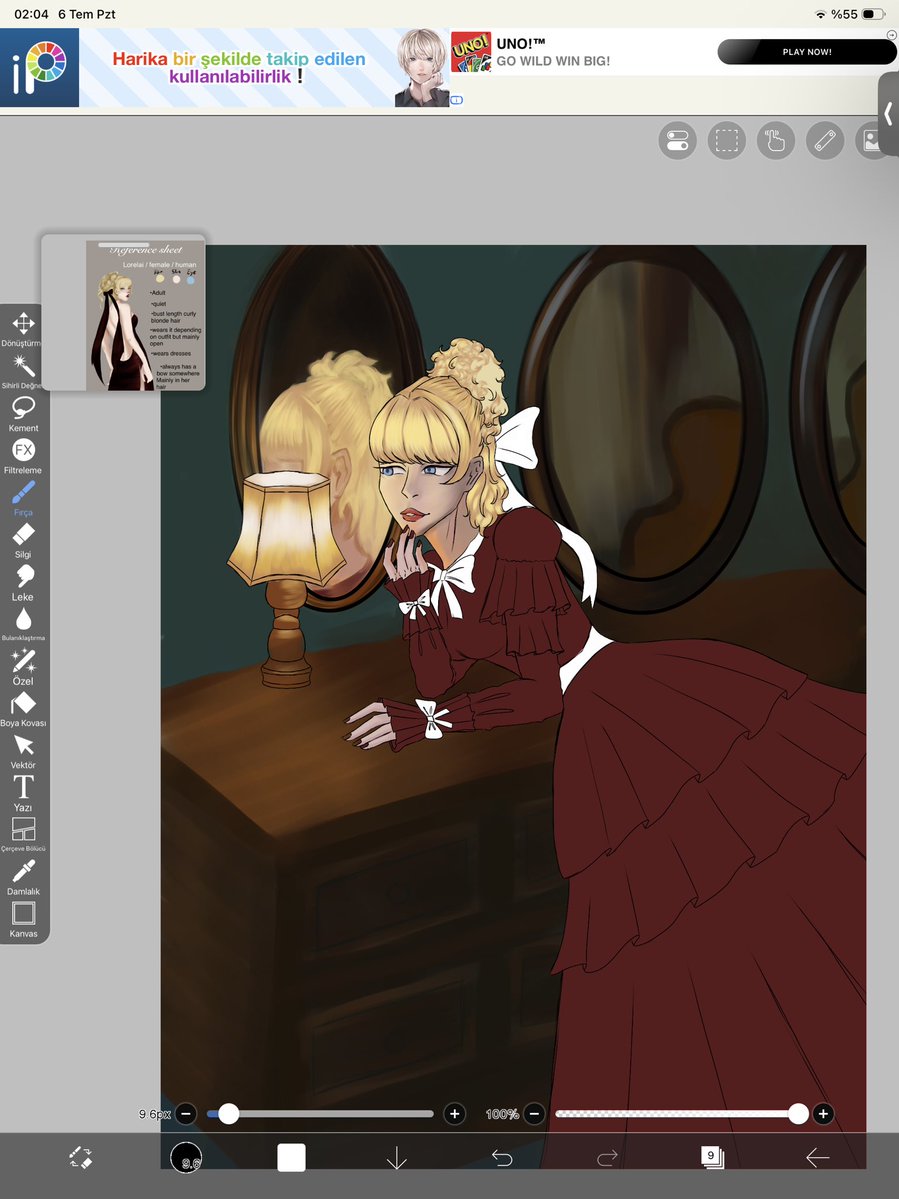Select the Sihirli Değnek magic wand tool
The height and width of the screenshot is (1199, 899).
(23, 372)
